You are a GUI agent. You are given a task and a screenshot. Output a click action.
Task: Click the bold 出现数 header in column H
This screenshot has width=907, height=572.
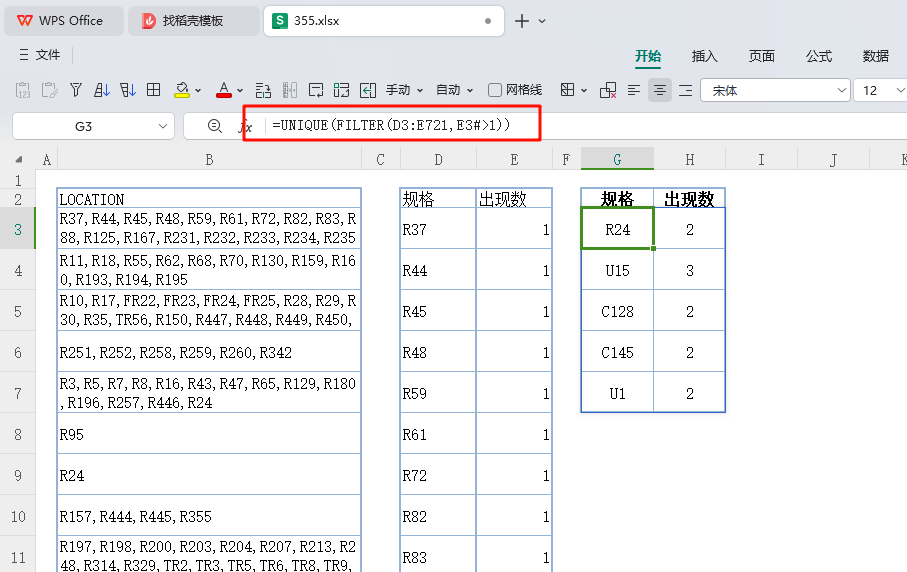click(690, 199)
